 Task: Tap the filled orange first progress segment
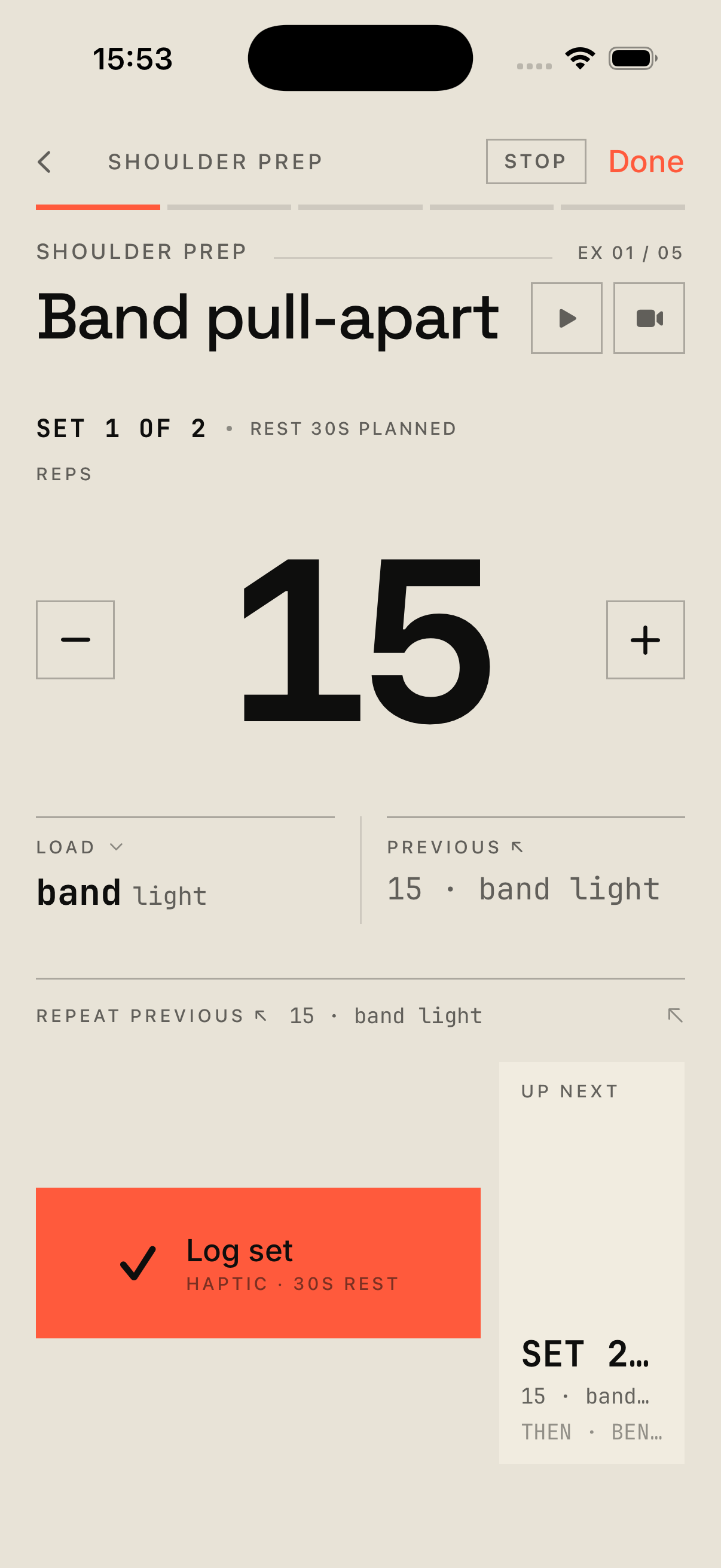click(97, 207)
